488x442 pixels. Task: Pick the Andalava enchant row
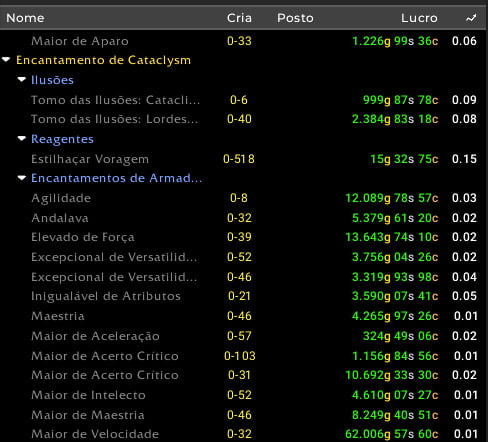click(244, 218)
